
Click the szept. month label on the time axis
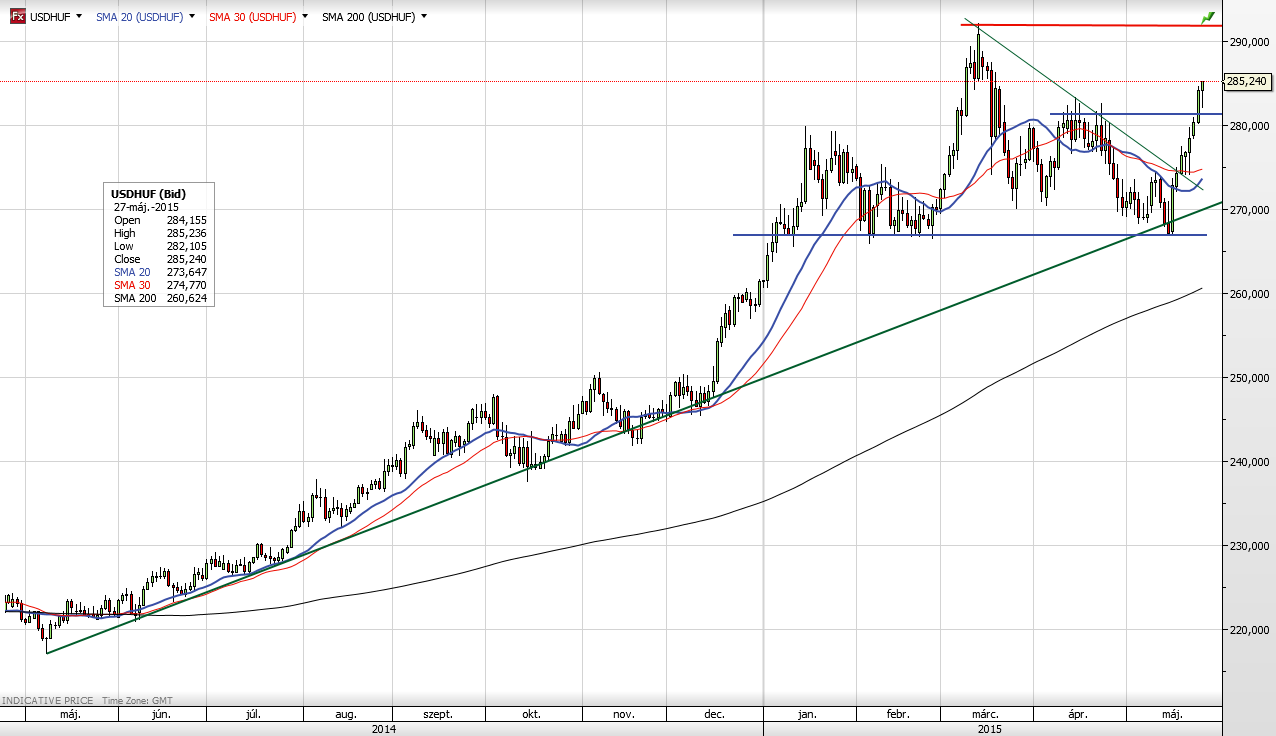[438, 715]
